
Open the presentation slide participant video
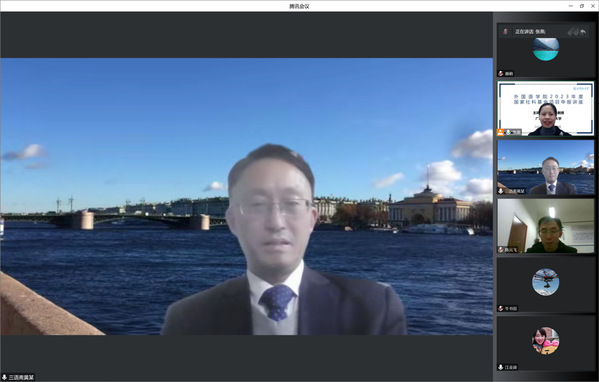click(x=546, y=108)
